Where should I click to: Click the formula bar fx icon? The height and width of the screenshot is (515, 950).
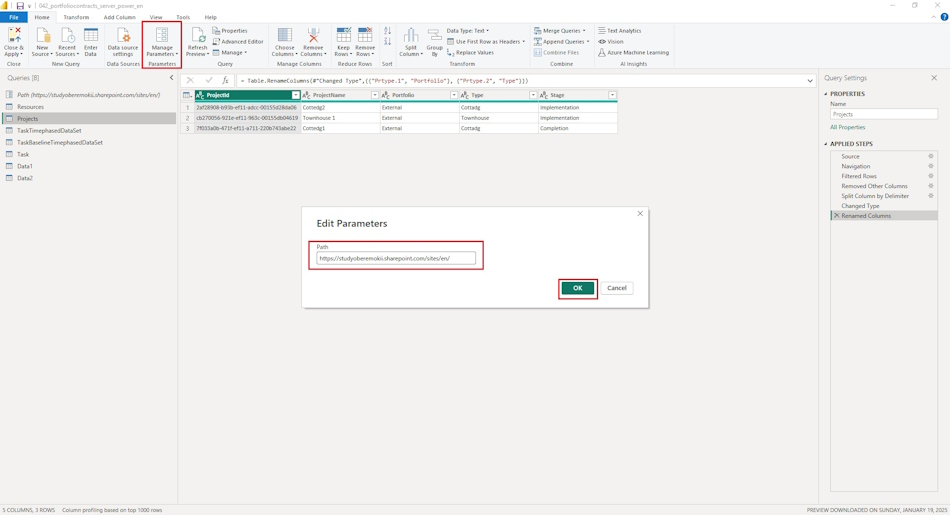tap(225, 81)
